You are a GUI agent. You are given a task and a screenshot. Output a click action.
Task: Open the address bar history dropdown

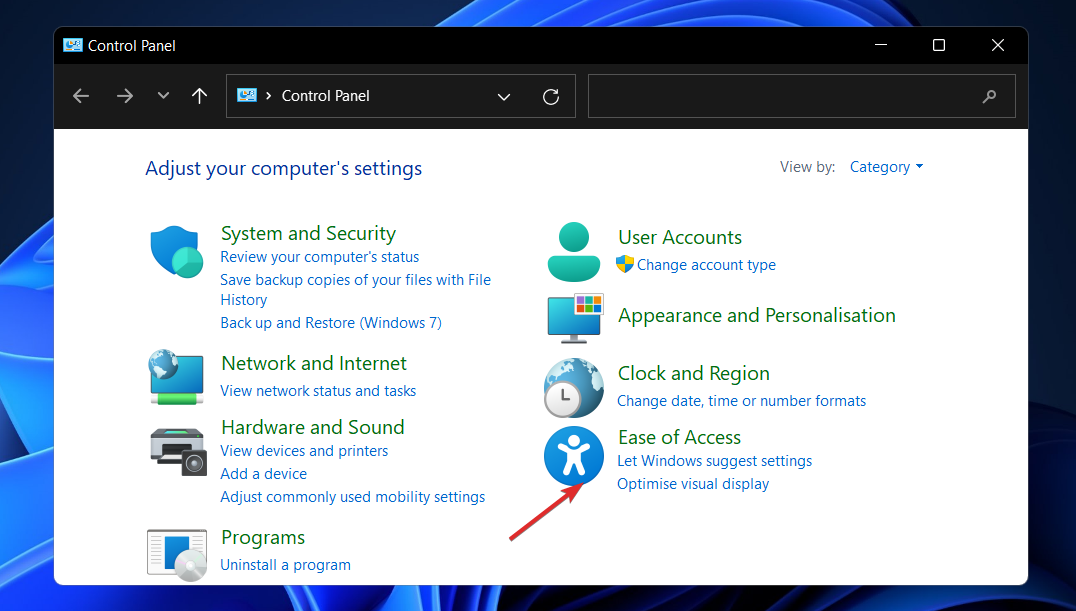(x=504, y=97)
